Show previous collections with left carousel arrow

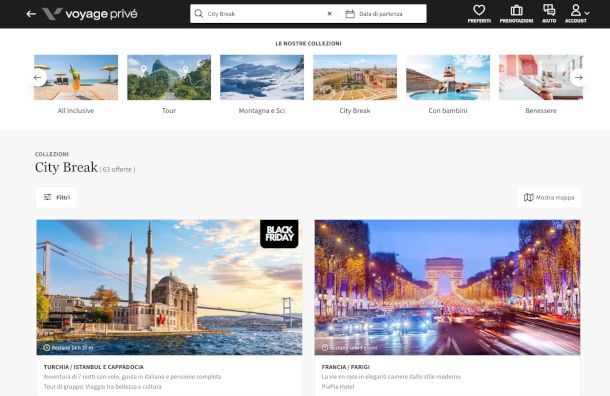click(38, 77)
